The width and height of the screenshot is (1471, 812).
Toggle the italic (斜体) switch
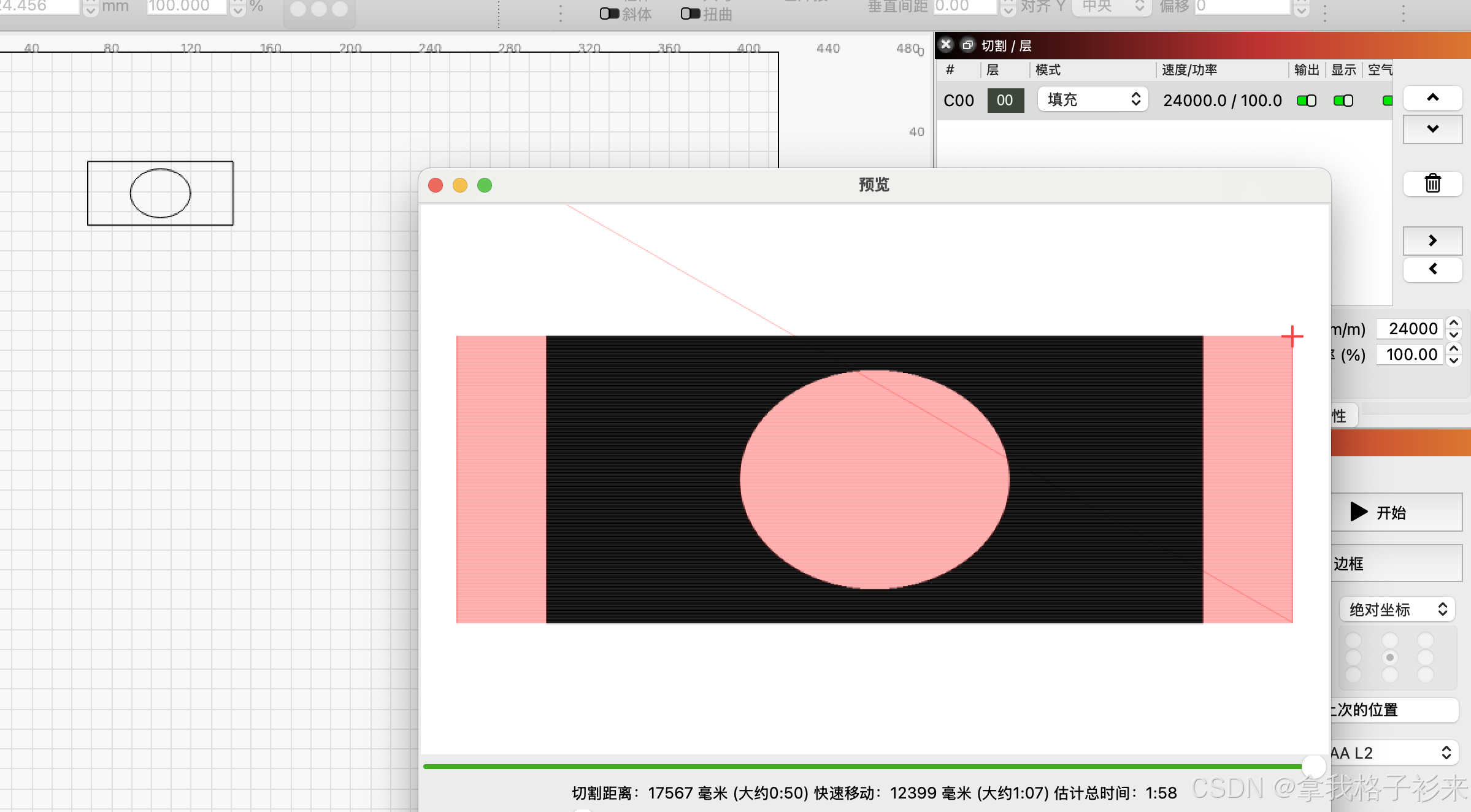coord(609,13)
